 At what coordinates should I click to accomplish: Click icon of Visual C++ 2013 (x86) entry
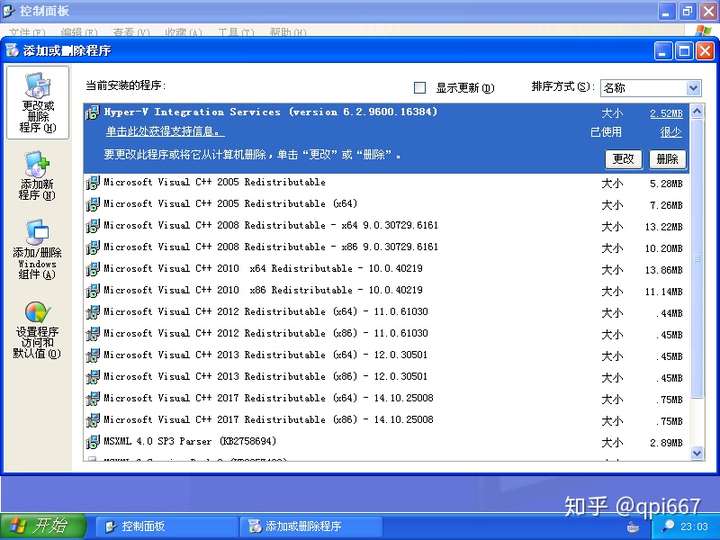92,377
